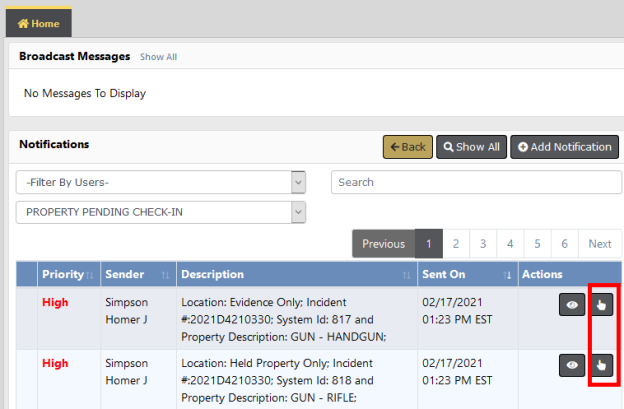Click the hand pointer icon for GUN - RIFLE row
The image size is (624, 409).
[601, 366]
